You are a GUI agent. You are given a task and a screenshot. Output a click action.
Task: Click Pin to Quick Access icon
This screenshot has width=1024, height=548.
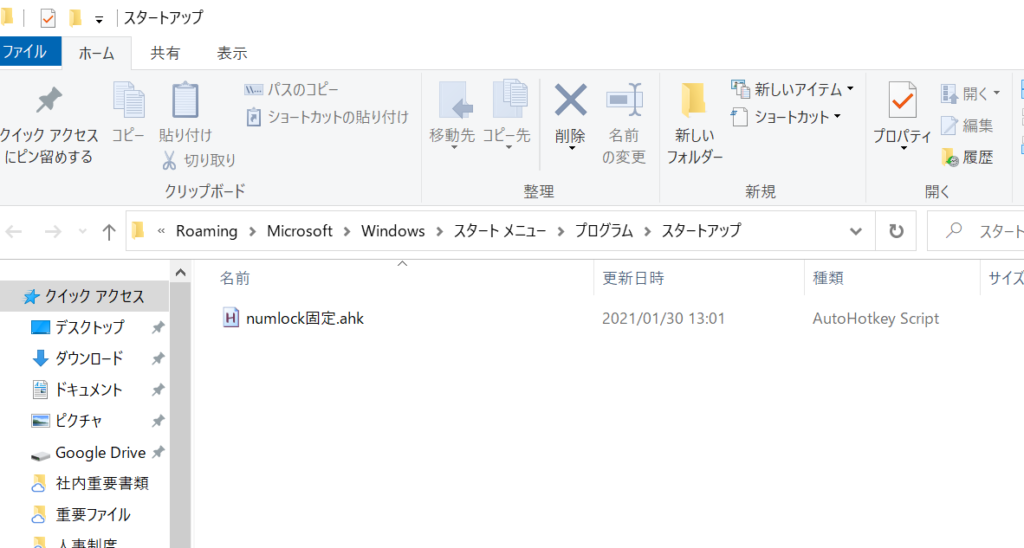click(x=48, y=100)
